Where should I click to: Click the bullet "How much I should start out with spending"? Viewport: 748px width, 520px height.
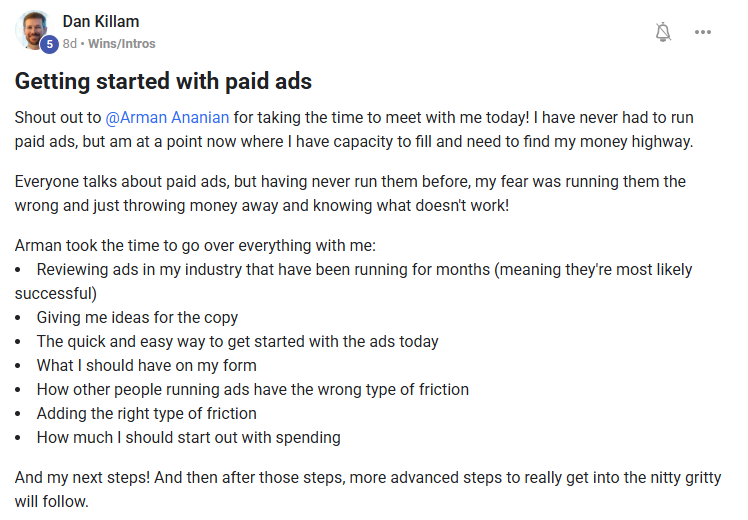(188, 438)
